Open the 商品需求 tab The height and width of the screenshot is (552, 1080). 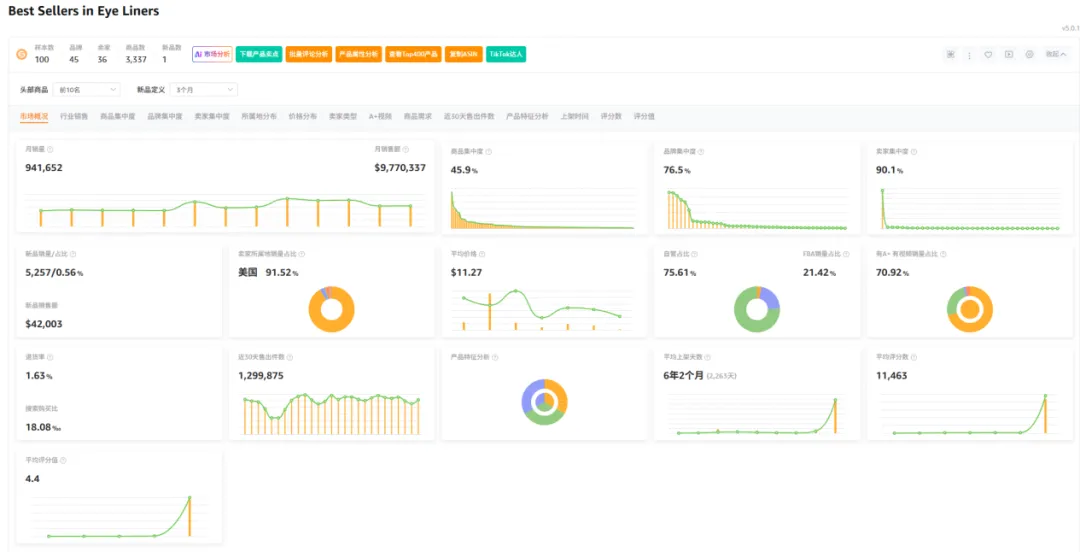pyautogui.click(x=417, y=116)
